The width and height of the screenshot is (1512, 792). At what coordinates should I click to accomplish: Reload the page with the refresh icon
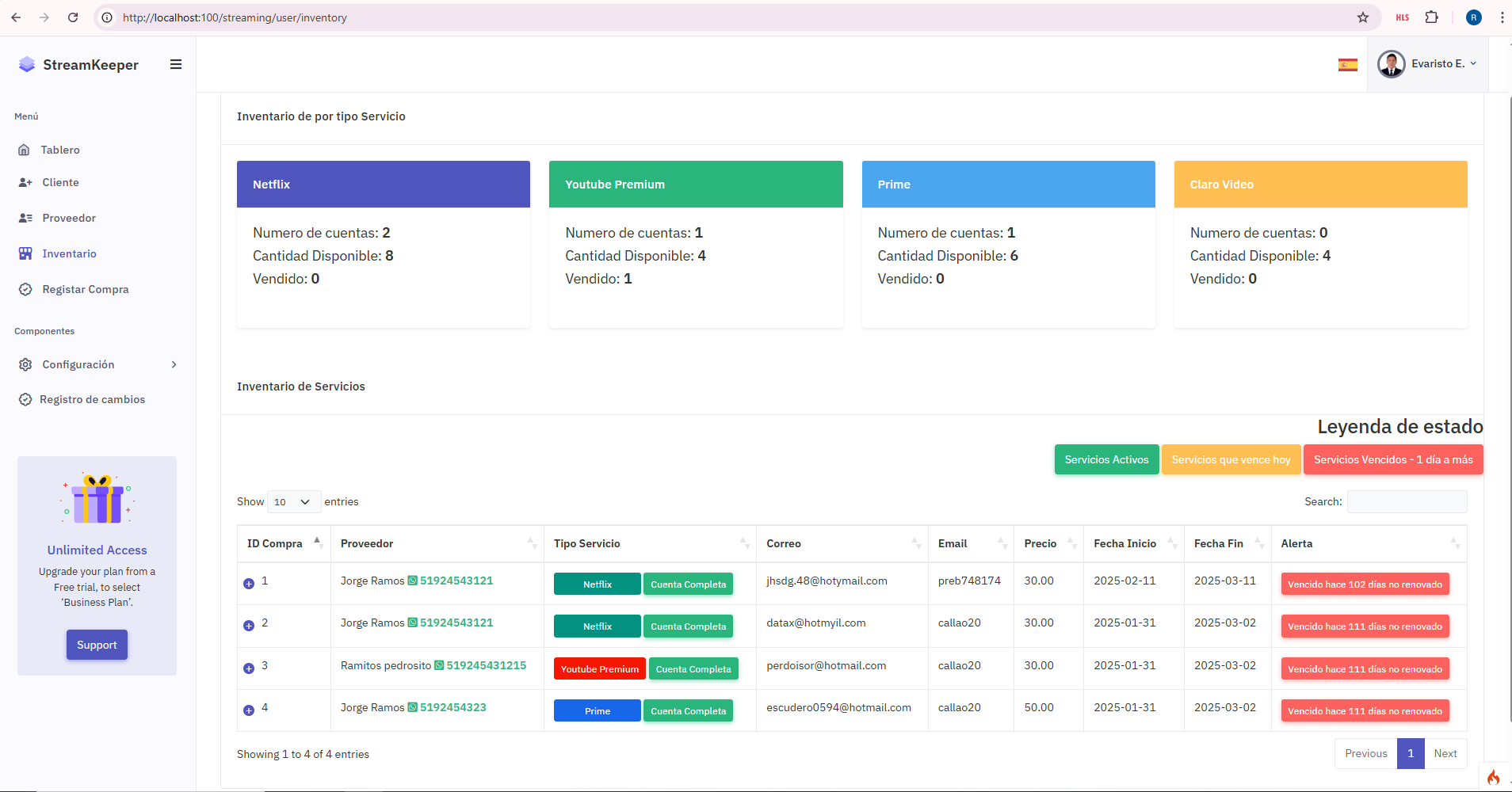[x=73, y=17]
